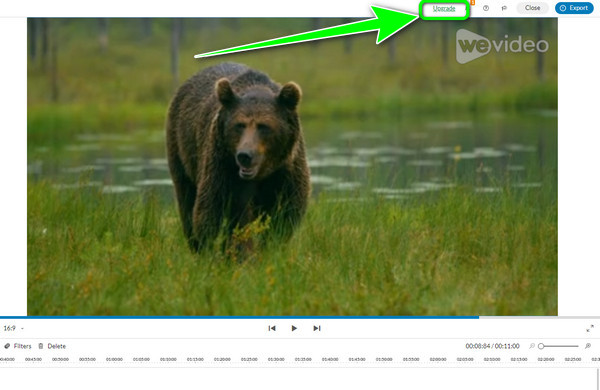Play the video preview

tap(294, 328)
